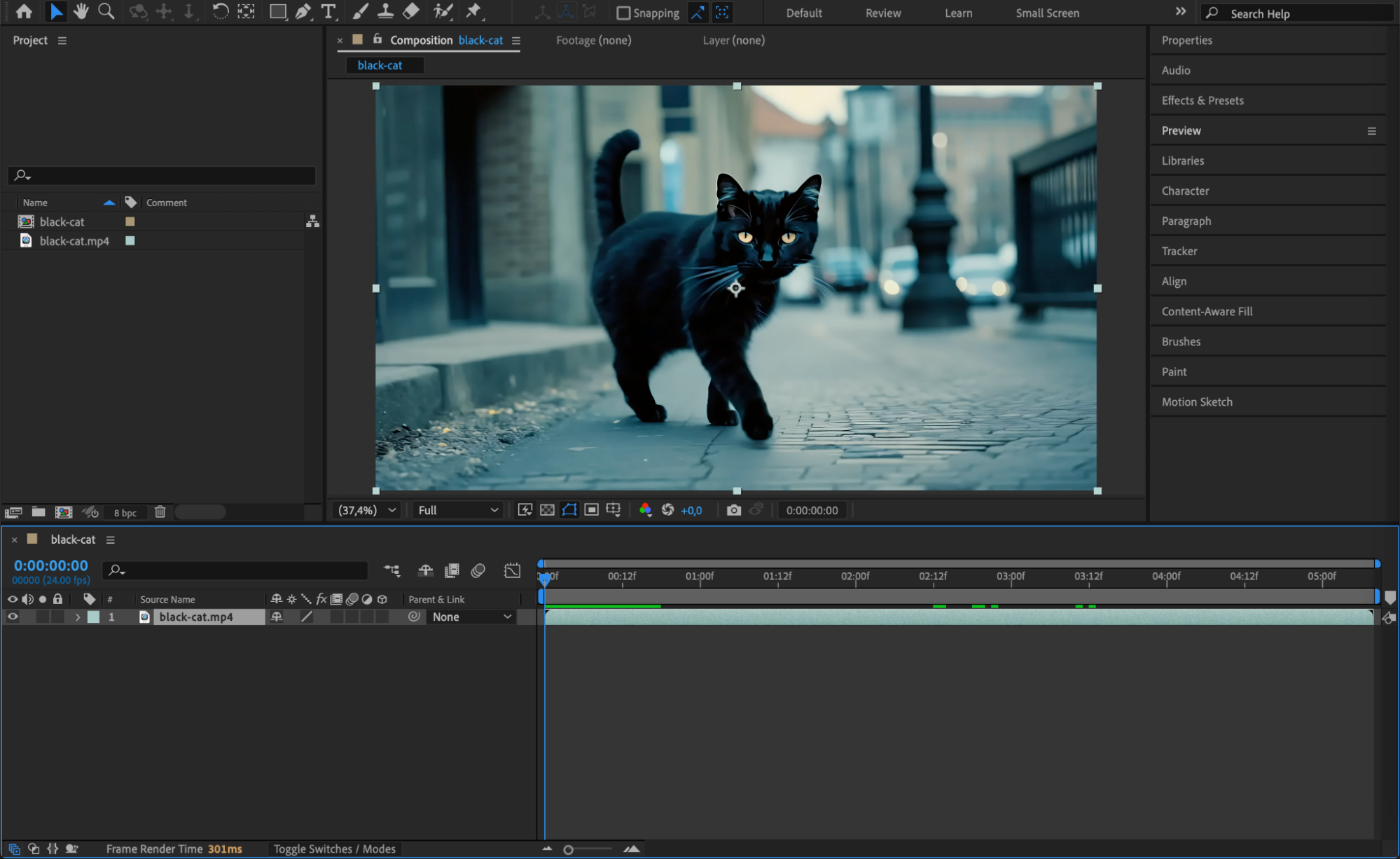The width and height of the screenshot is (1400, 859).
Task: Click the timeline zoom slider handle
Action: [x=568, y=849]
